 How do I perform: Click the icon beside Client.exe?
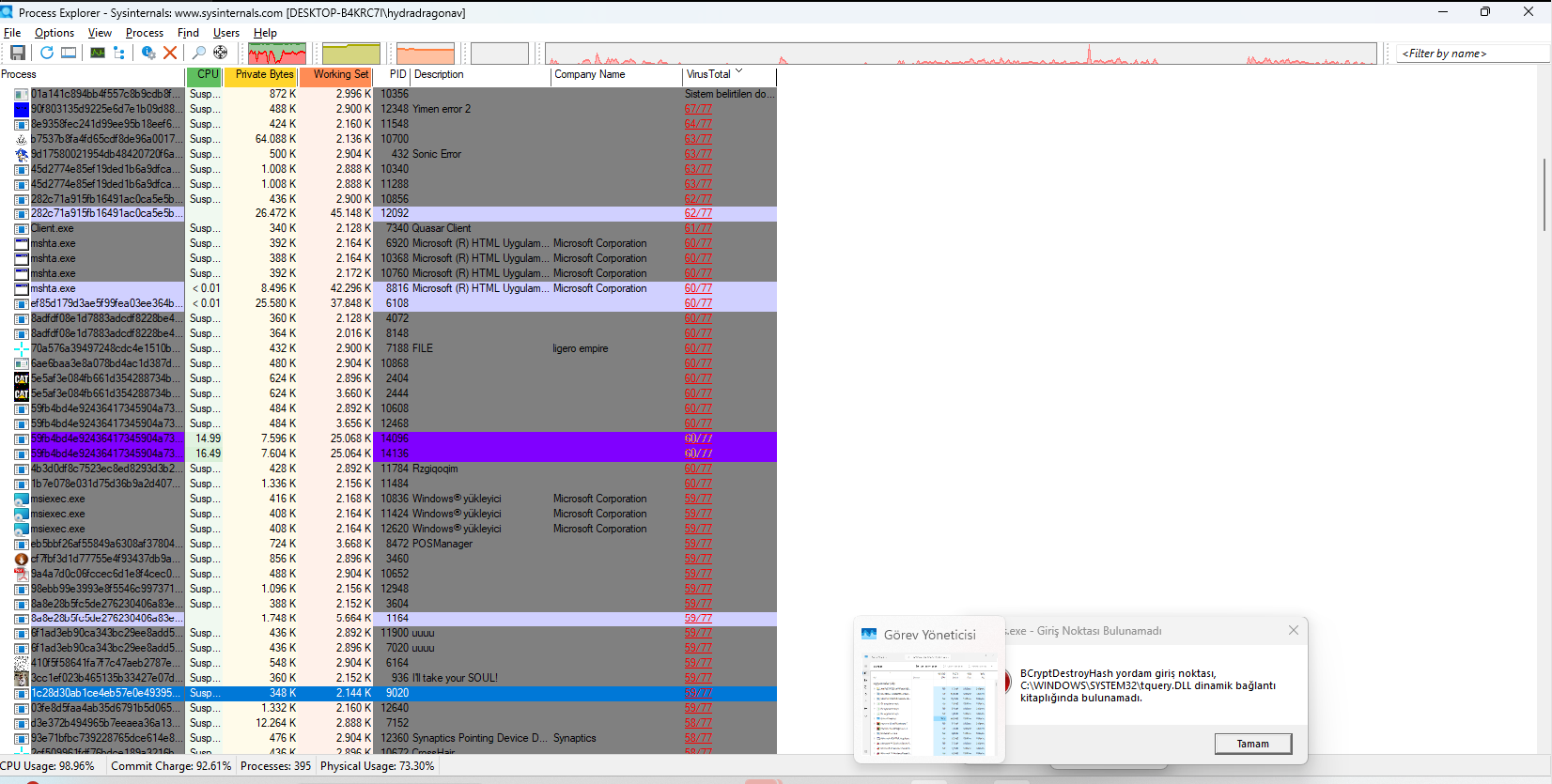click(x=22, y=228)
